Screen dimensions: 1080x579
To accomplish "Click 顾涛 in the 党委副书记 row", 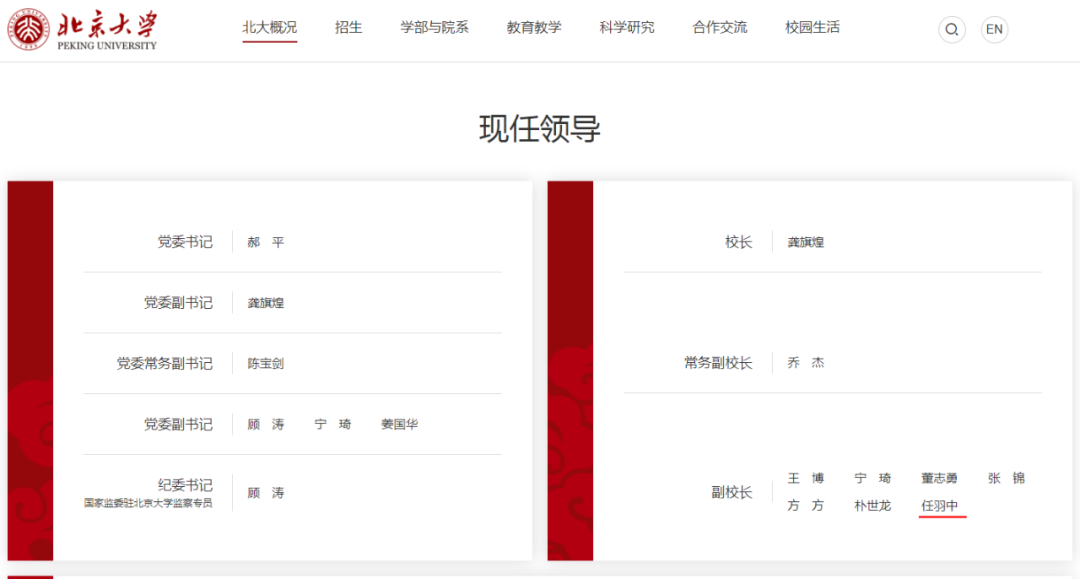I will [266, 424].
